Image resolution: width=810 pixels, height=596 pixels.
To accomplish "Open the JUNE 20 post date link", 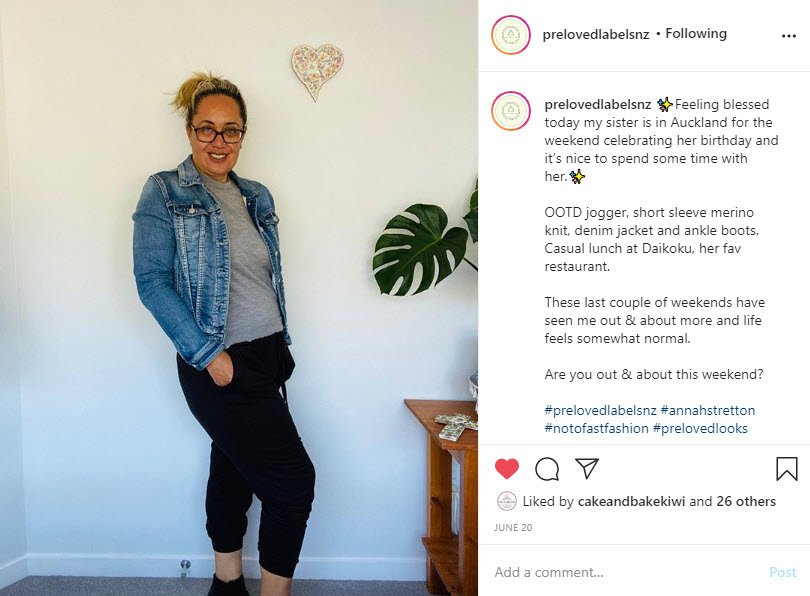I will coord(513,527).
